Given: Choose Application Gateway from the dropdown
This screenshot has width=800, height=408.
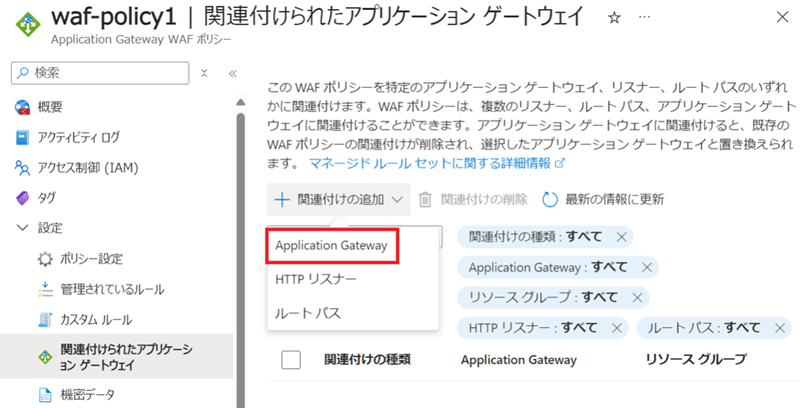Looking at the screenshot, I should coord(332,246).
